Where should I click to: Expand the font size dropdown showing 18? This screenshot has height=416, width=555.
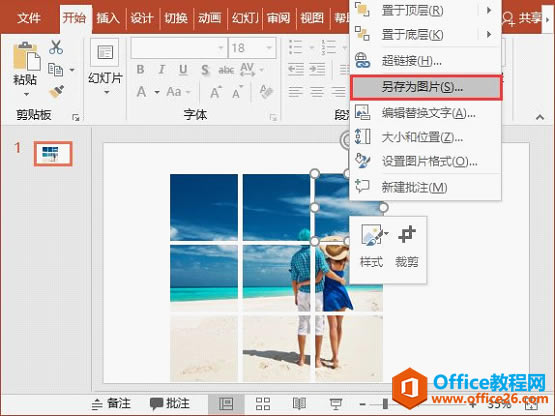pos(269,48)
